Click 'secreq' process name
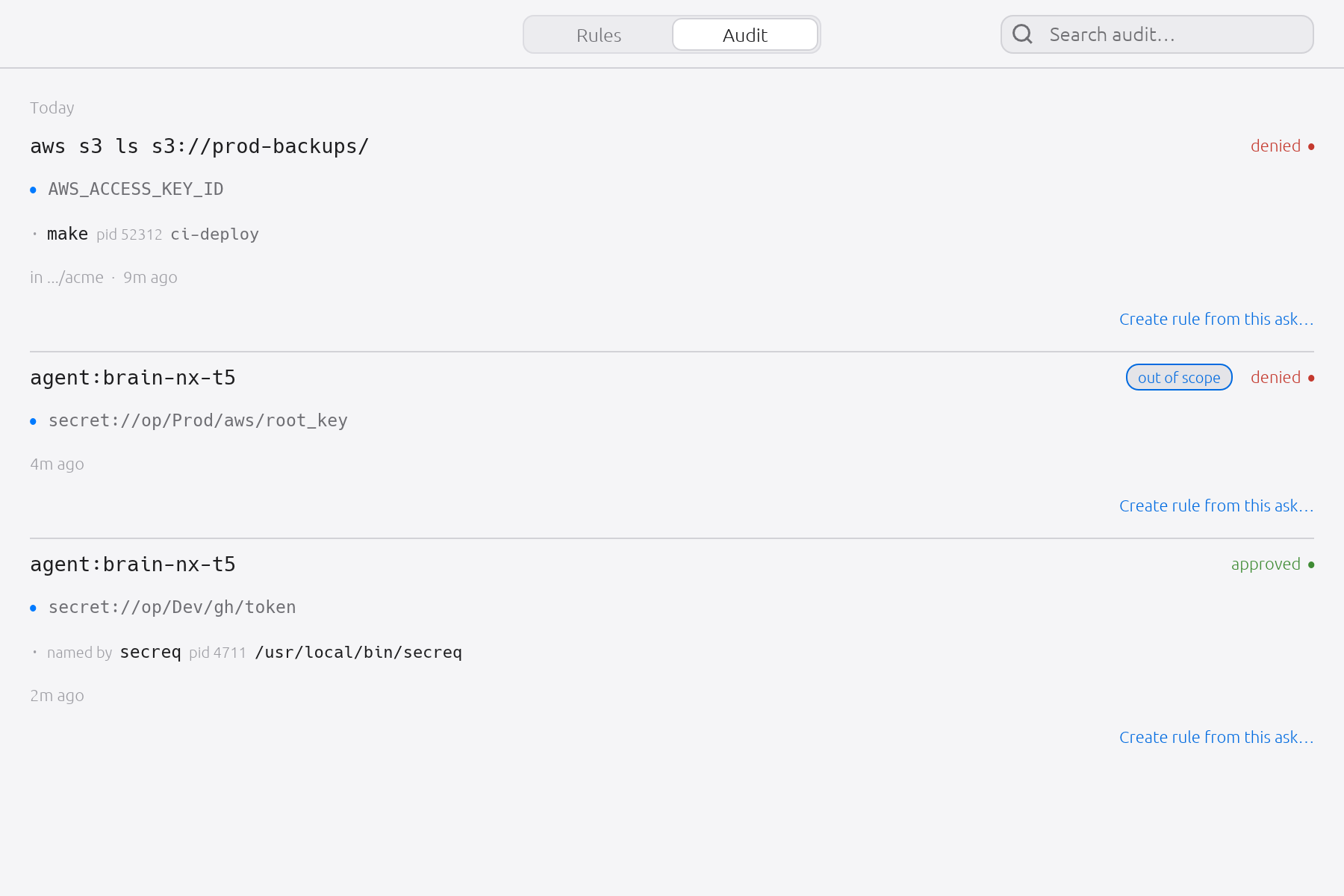Viewport: 1344px width, 896px height. pyautogui.click(x=150, y=653)
